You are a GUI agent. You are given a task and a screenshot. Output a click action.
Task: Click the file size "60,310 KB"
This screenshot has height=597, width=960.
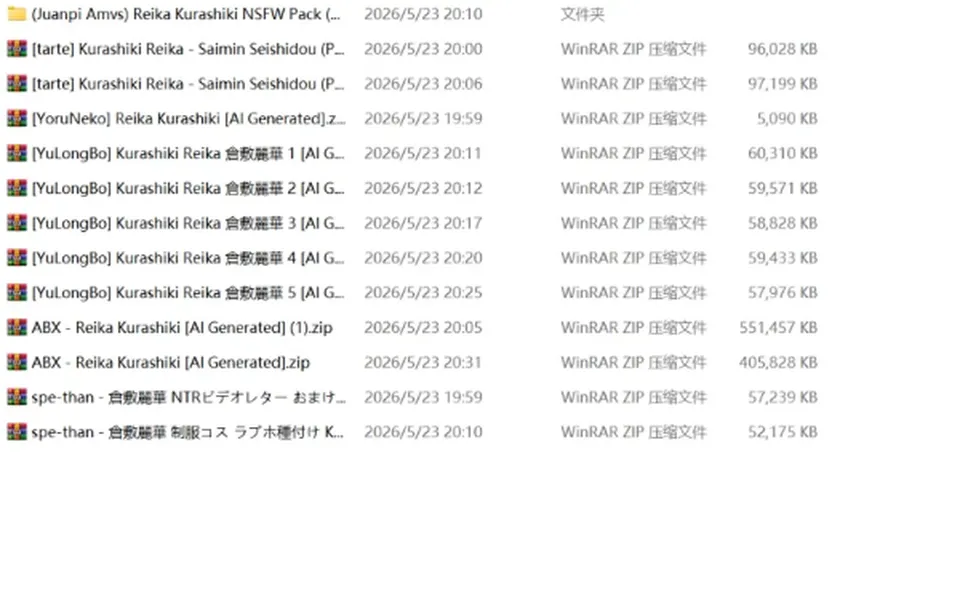[782, 153]
